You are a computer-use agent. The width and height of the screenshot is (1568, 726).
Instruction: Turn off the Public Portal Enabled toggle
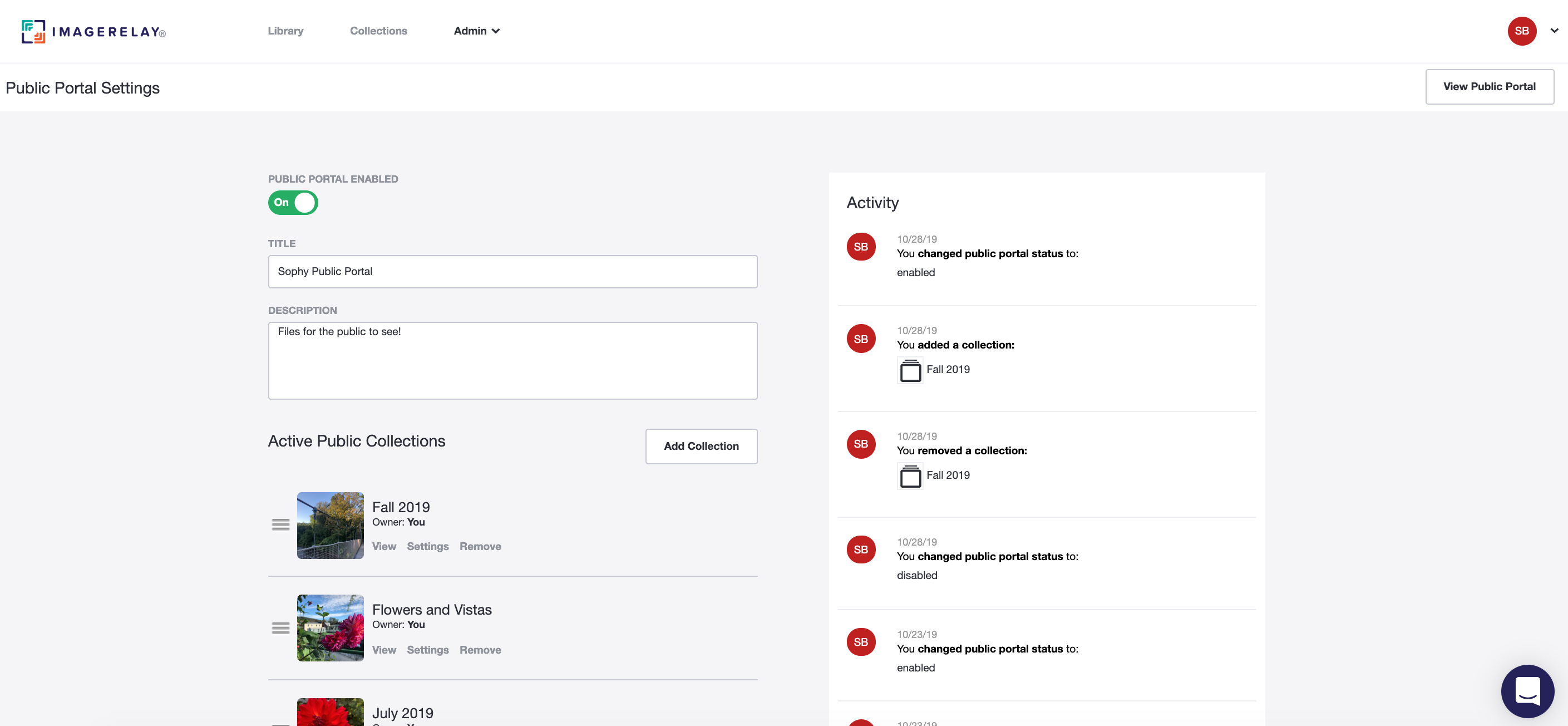tap(293, 202)
